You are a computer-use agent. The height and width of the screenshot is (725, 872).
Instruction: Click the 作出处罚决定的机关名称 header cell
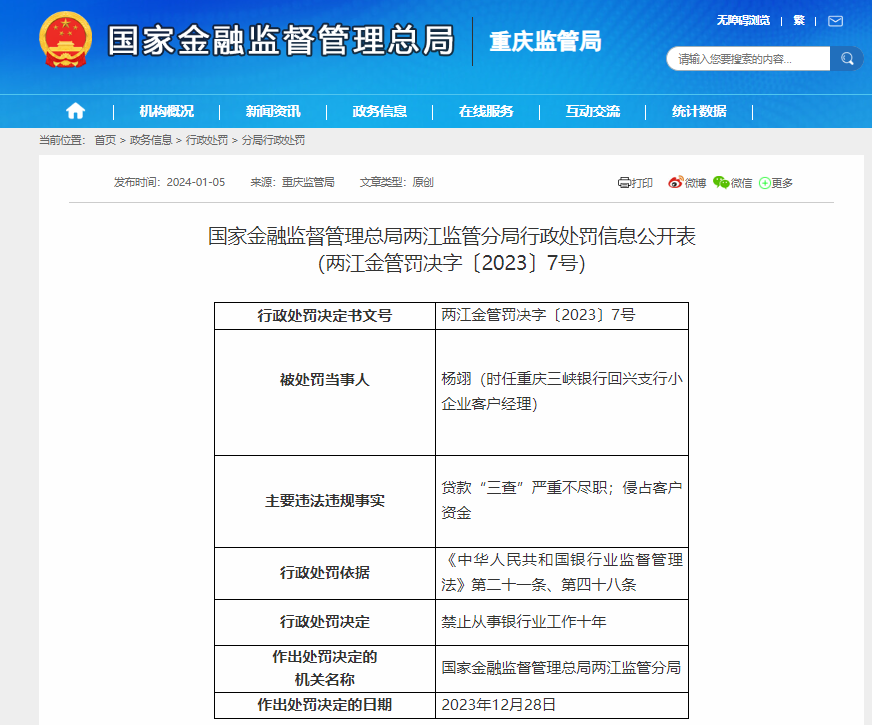(325, 669)
